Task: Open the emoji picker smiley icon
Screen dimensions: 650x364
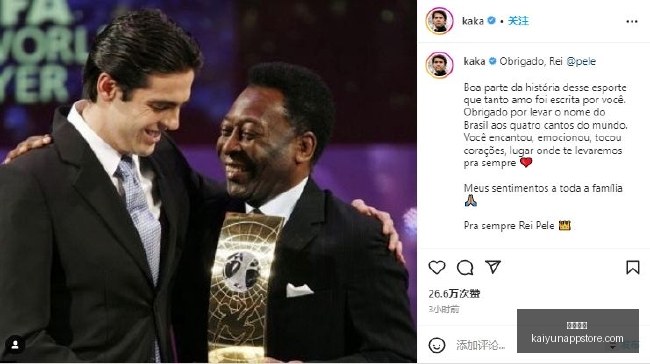Action: pos(437,345)
